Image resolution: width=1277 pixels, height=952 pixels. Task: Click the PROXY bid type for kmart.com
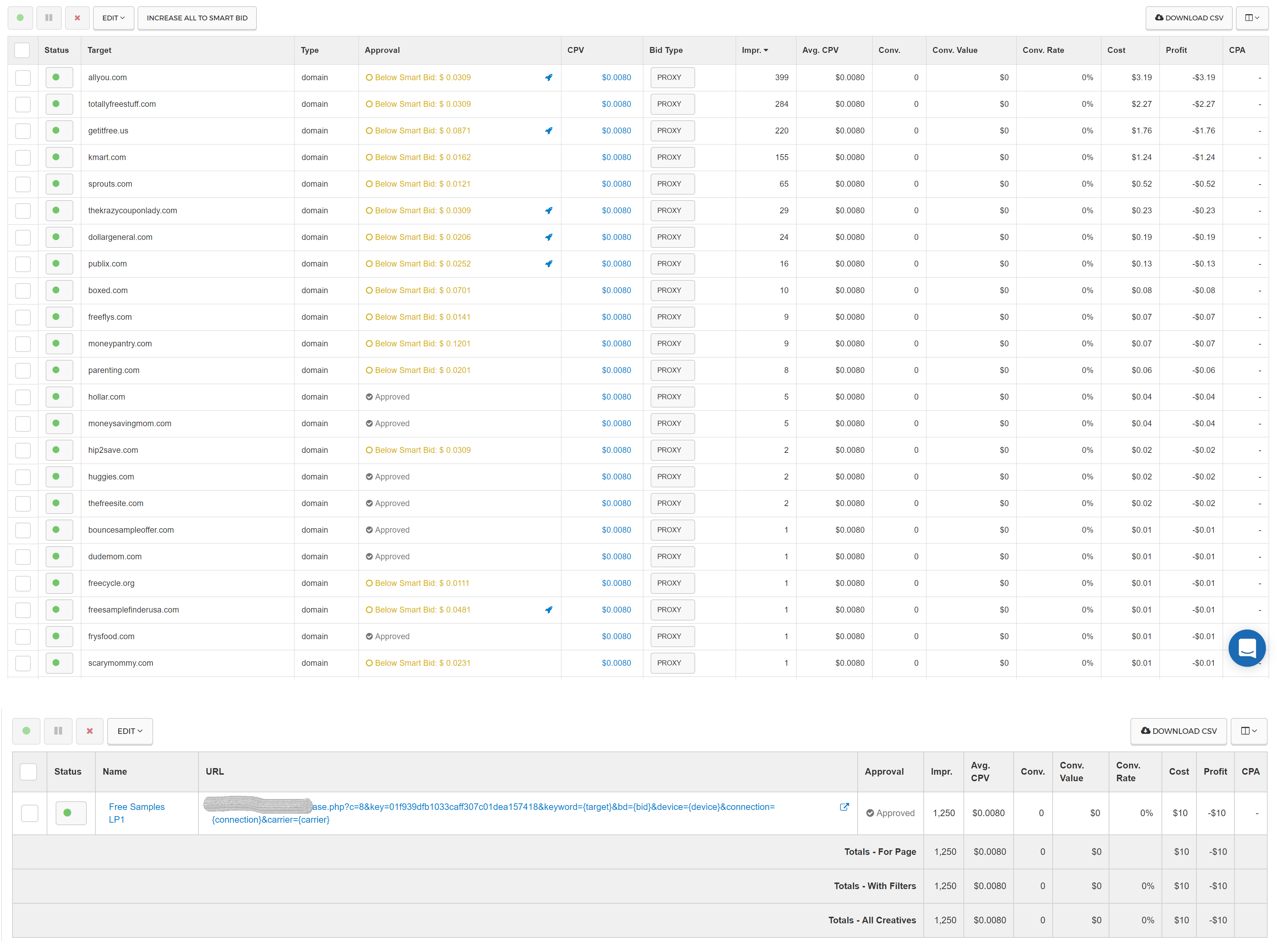pos(672,157)
